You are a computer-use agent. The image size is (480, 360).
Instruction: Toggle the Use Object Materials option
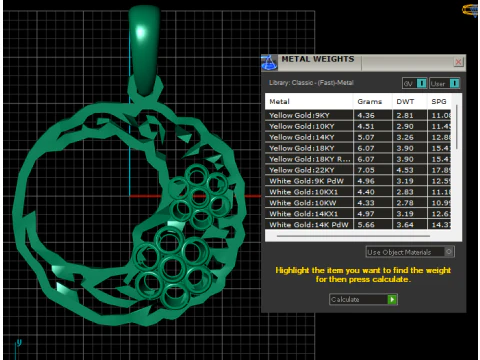click(x=410, y=252)
